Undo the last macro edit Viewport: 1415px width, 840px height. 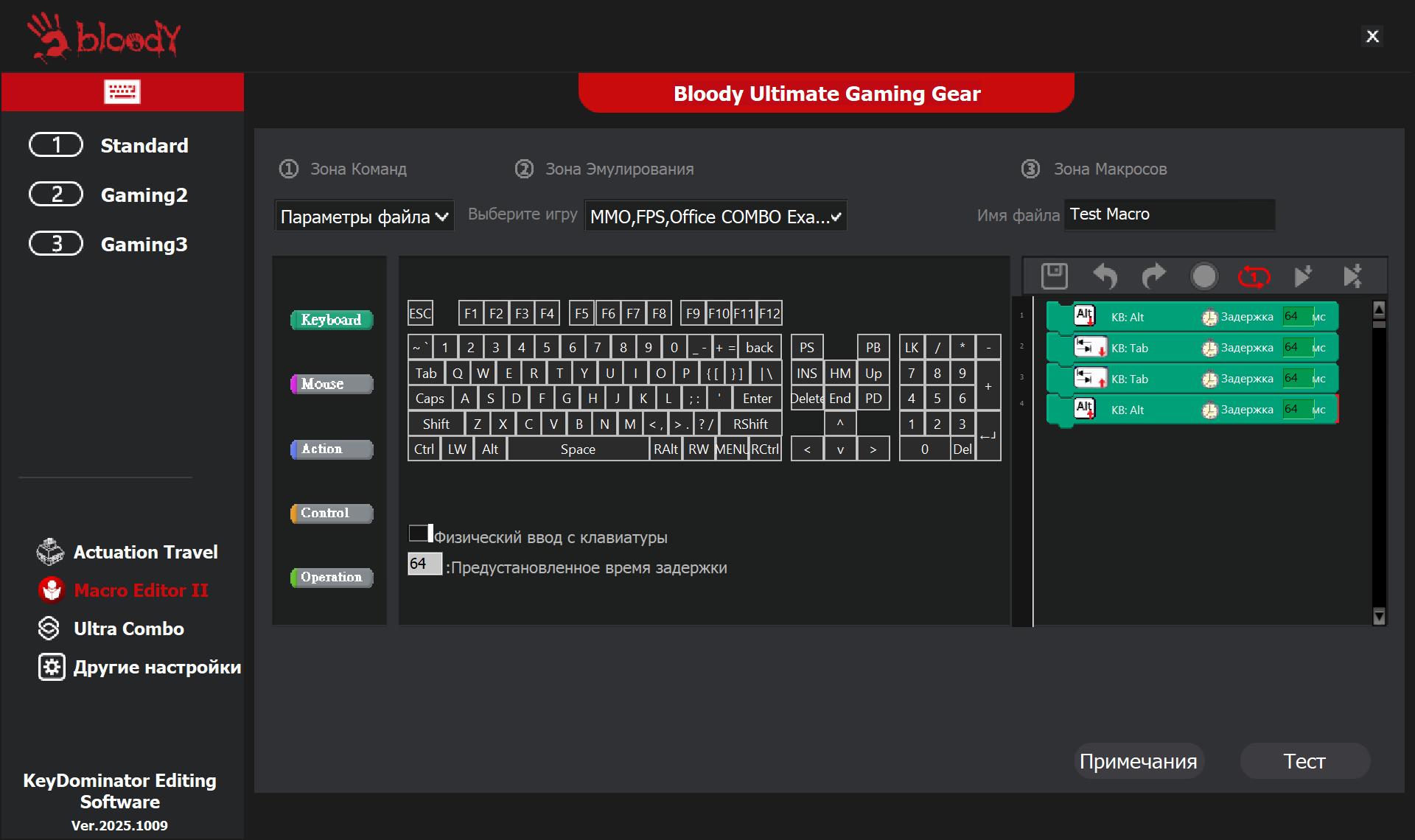pos(1105,276)
